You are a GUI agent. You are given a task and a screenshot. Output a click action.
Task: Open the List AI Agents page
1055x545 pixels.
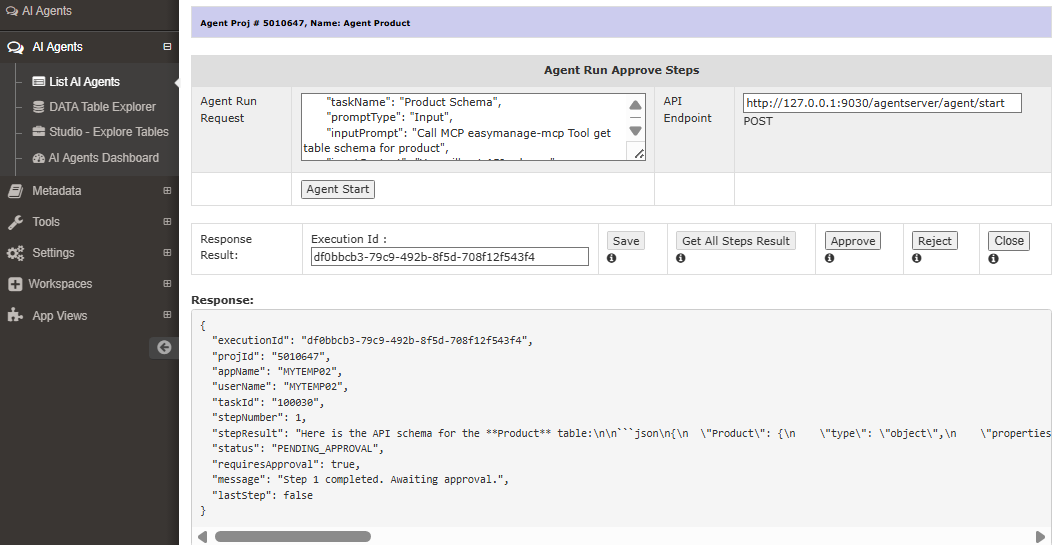(84, 82)
